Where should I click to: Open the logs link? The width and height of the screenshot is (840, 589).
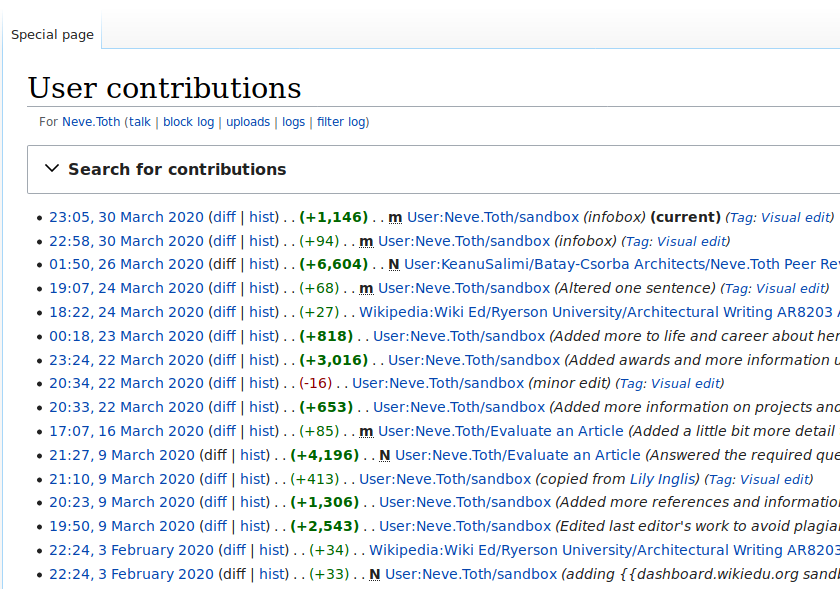tap(294, 122)
